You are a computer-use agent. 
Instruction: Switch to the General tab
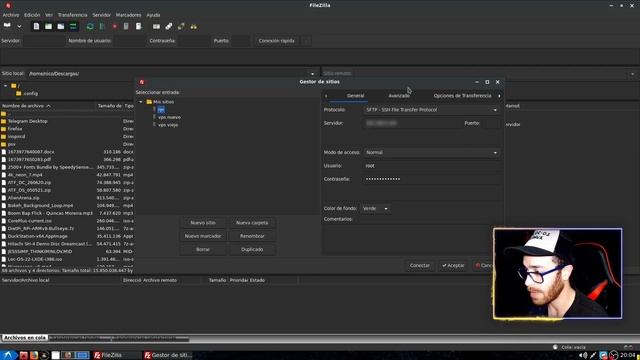(x=356, y=96)
